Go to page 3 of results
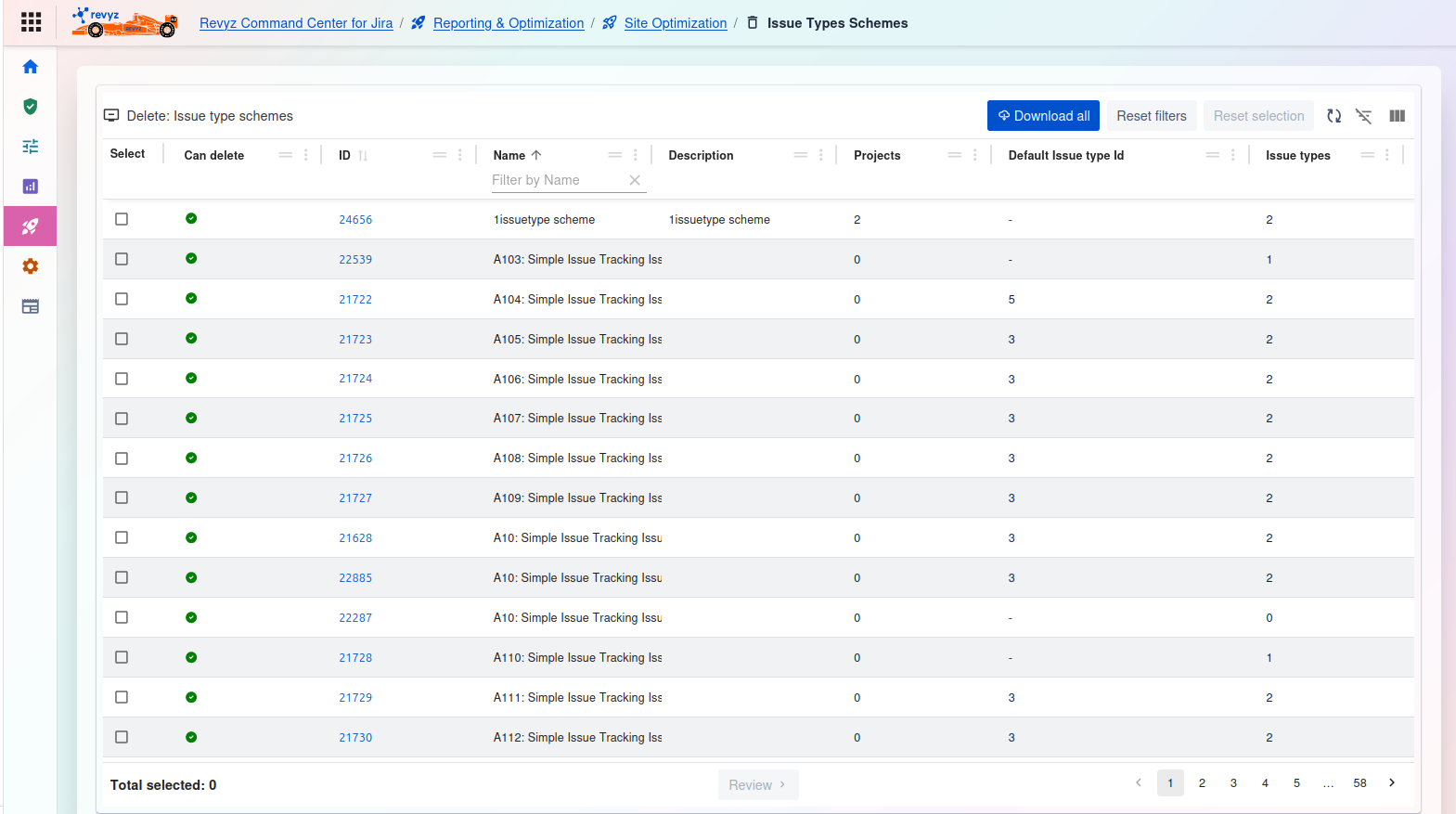 1233,783
